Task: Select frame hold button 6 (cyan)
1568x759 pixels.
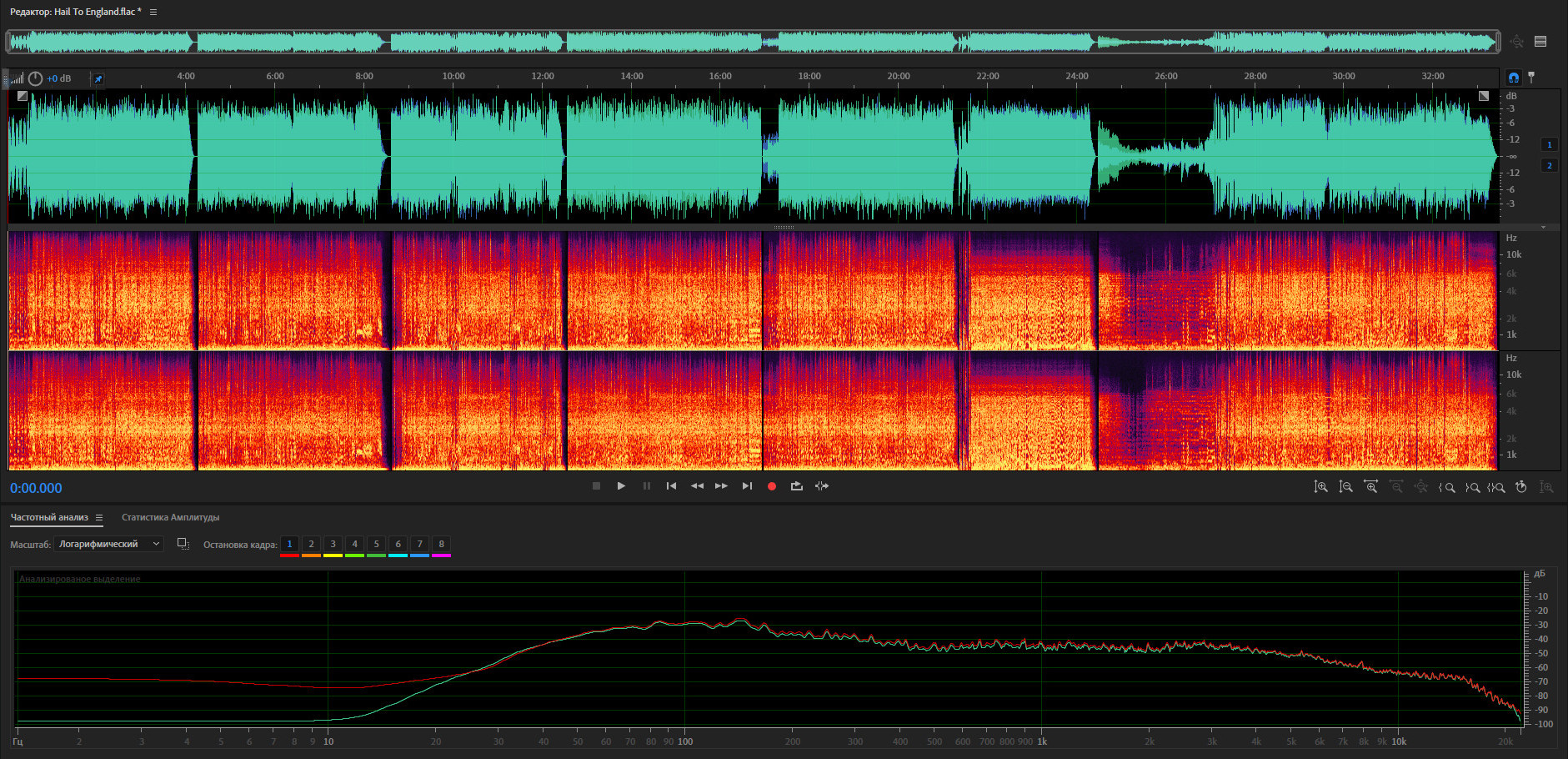Action: (398, 545)
